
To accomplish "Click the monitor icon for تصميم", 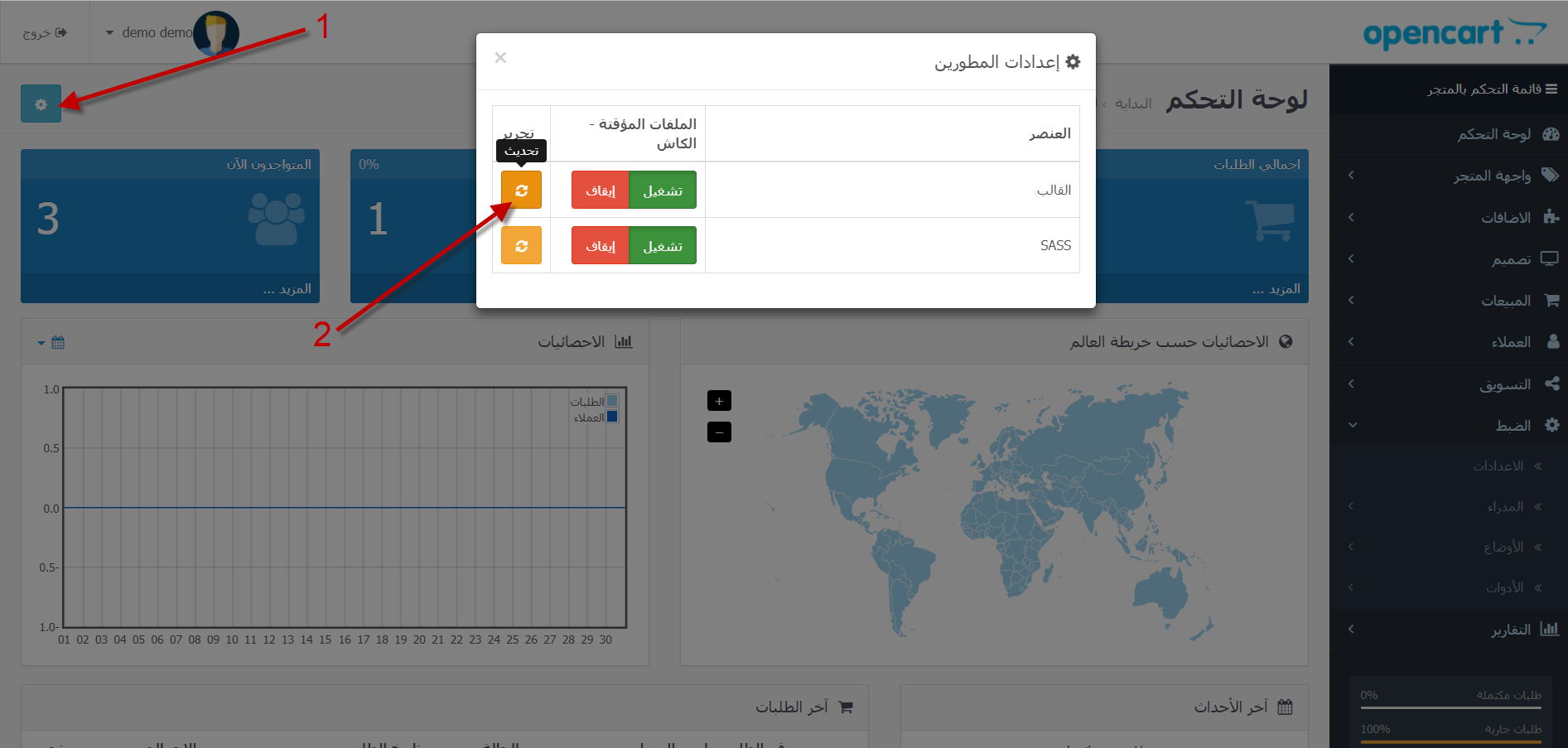I will pyautogui.click(x=1550, y=258).
